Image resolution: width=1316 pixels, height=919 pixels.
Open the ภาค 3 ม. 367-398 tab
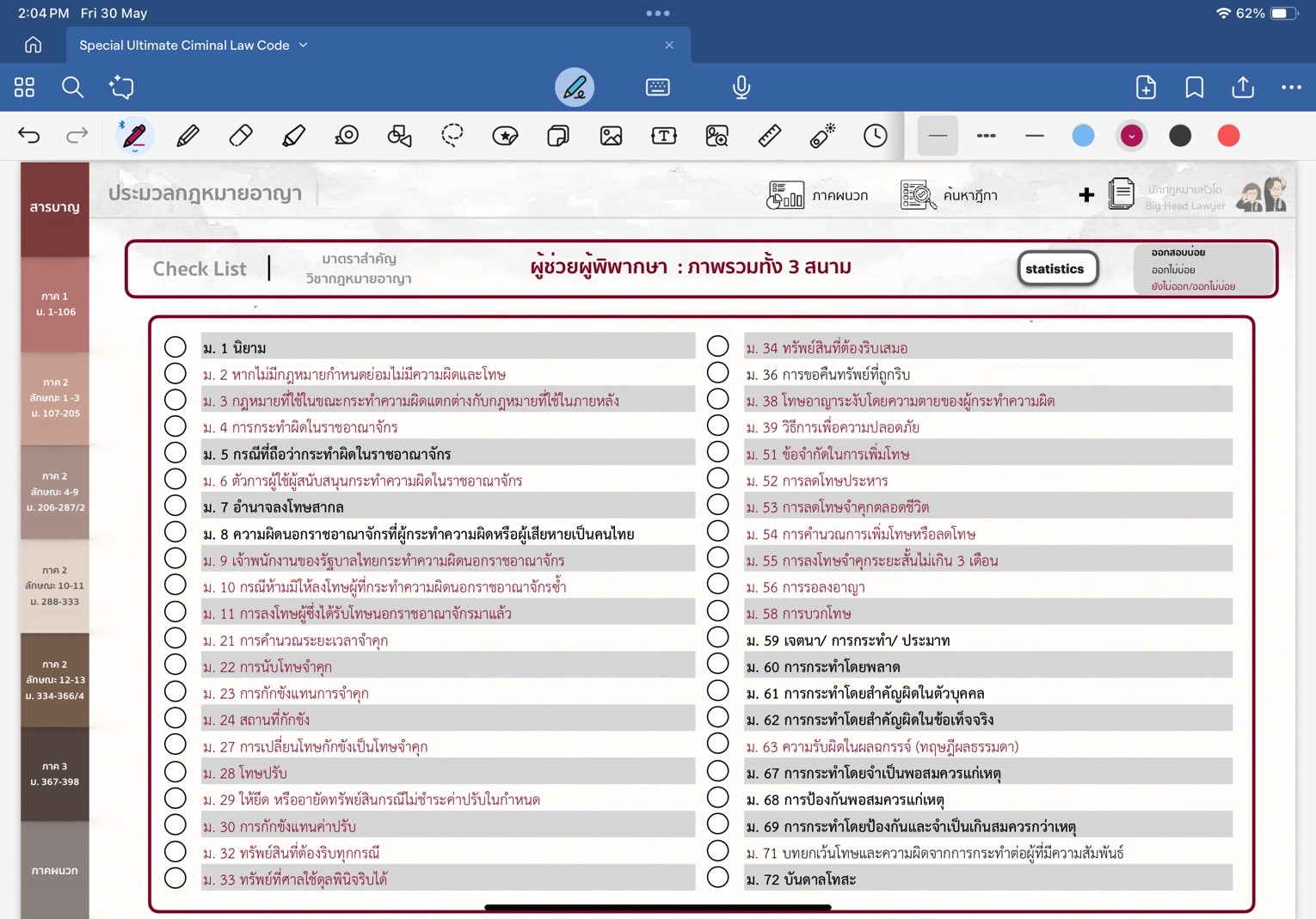click(55, 774)
